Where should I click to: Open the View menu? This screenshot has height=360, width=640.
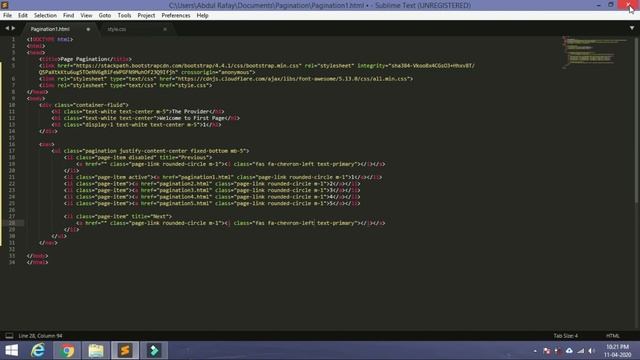86,16
